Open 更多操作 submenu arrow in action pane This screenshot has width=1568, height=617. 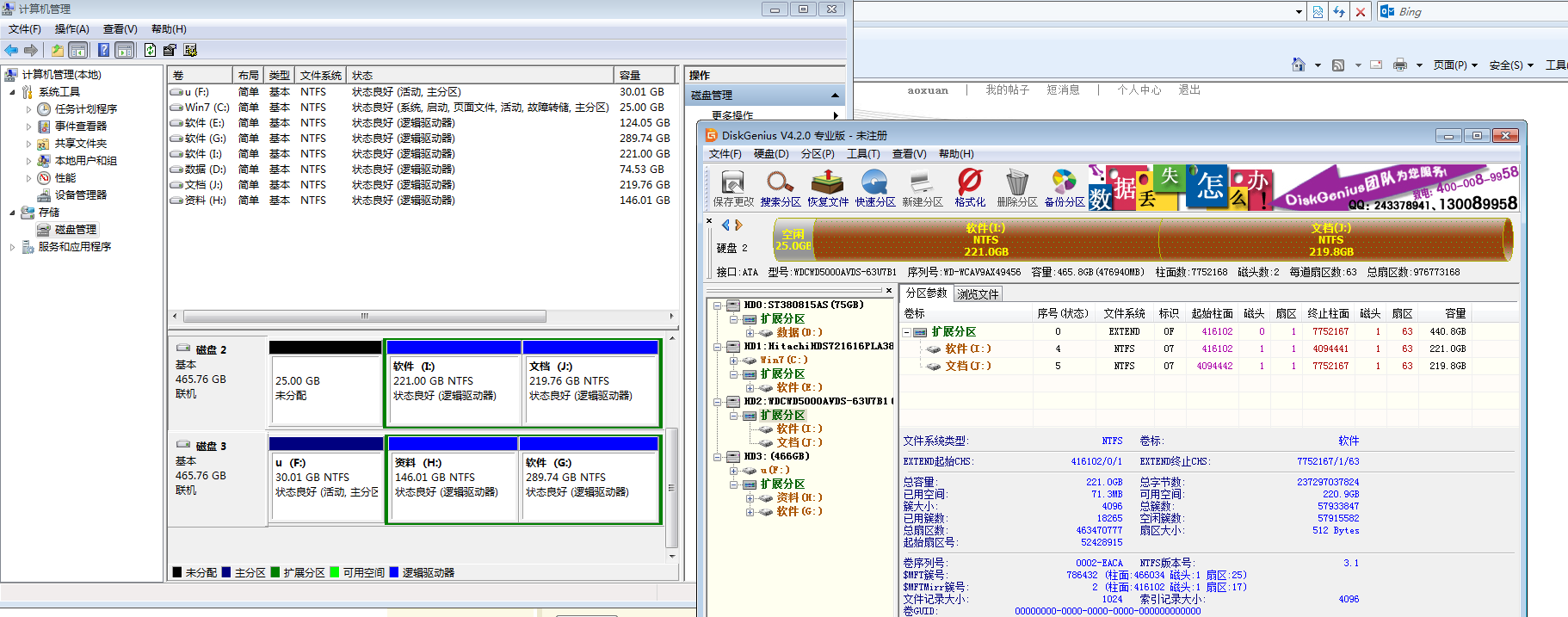click(x=836, y=115)
